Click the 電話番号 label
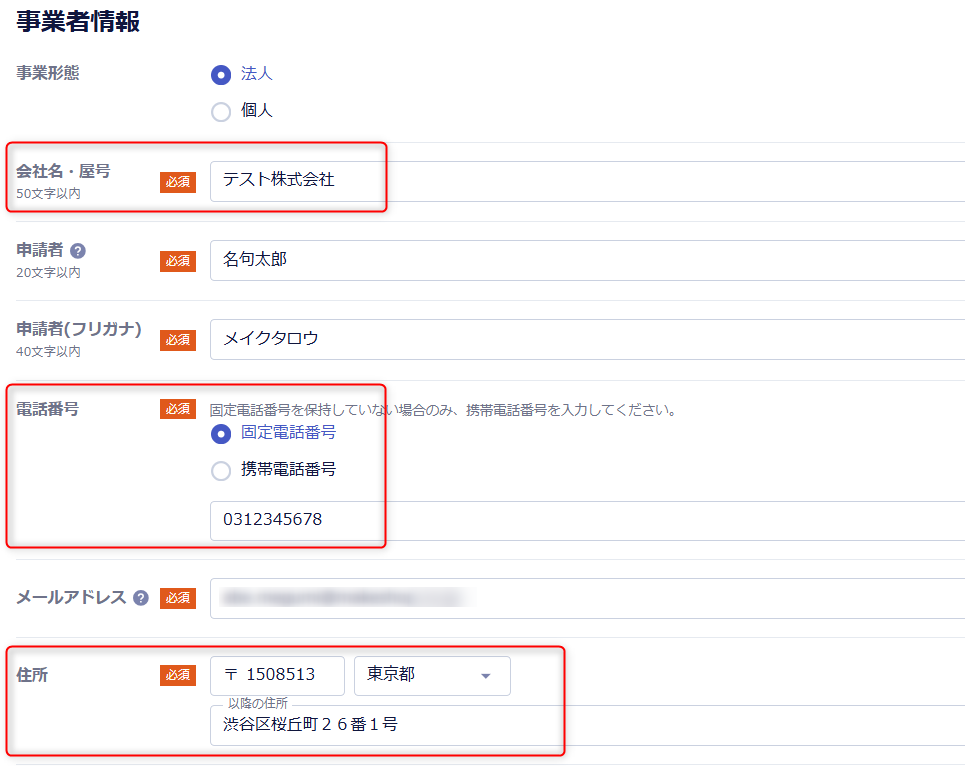This screenshot has height=766, width=965. [x=47, y=409]
